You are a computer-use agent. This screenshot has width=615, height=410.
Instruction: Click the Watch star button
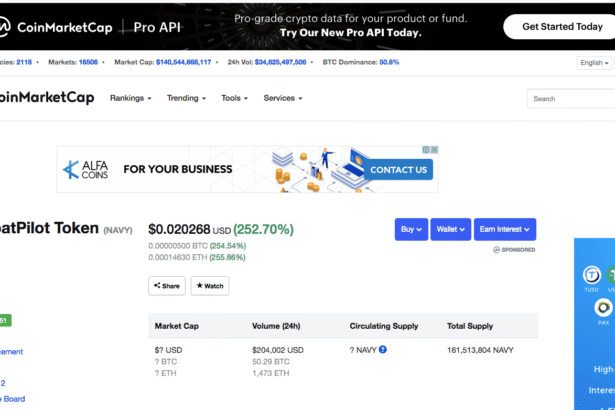click(210, 286)
